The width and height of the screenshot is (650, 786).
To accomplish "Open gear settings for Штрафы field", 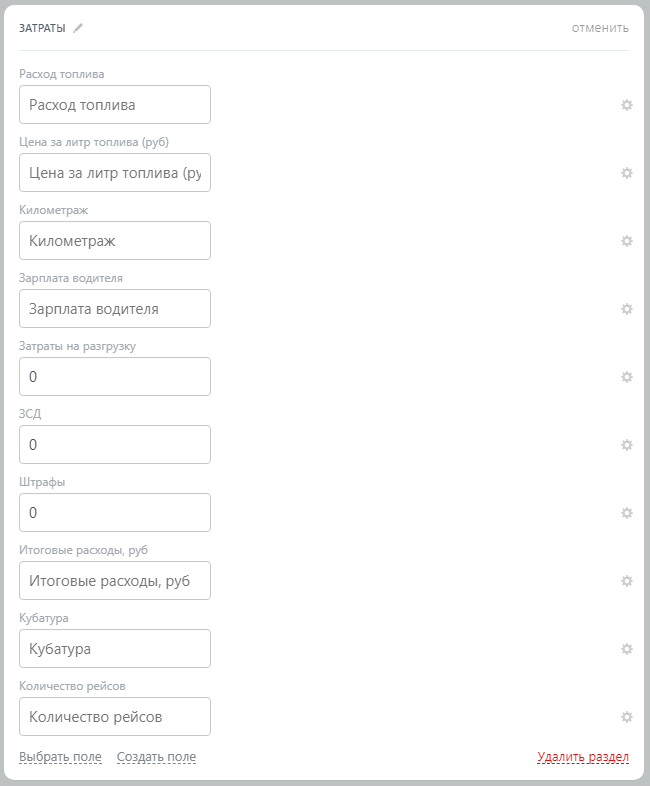I will (x=627, y=513).
